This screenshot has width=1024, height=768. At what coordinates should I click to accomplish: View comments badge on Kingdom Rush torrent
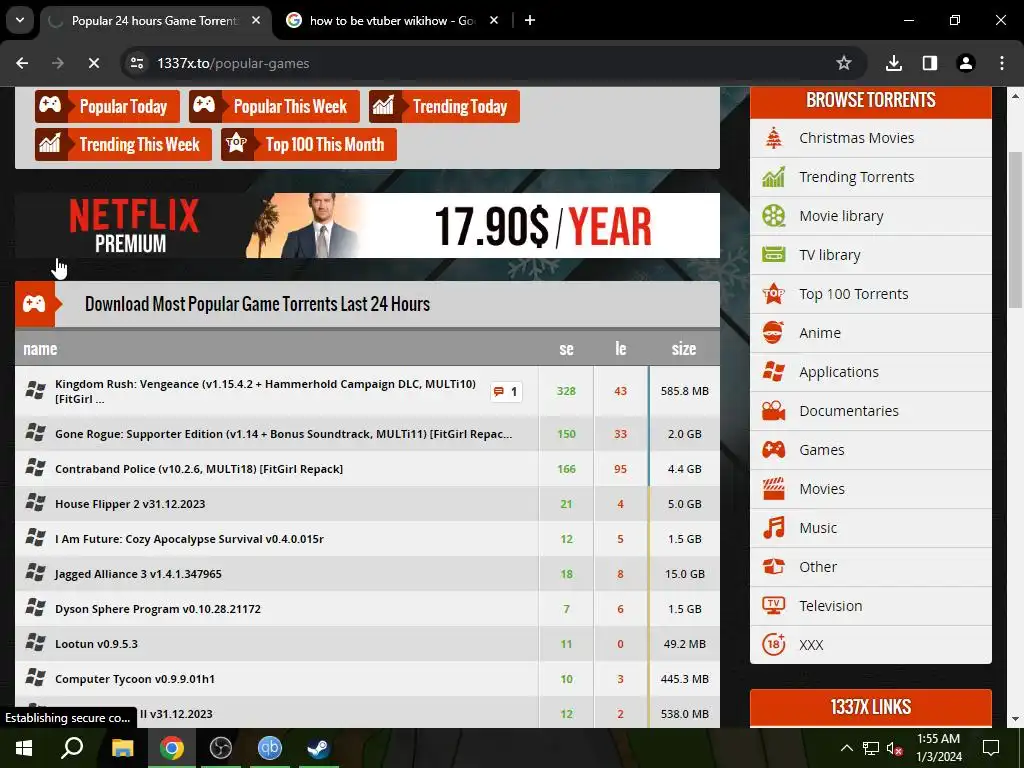tap(506, 391)
